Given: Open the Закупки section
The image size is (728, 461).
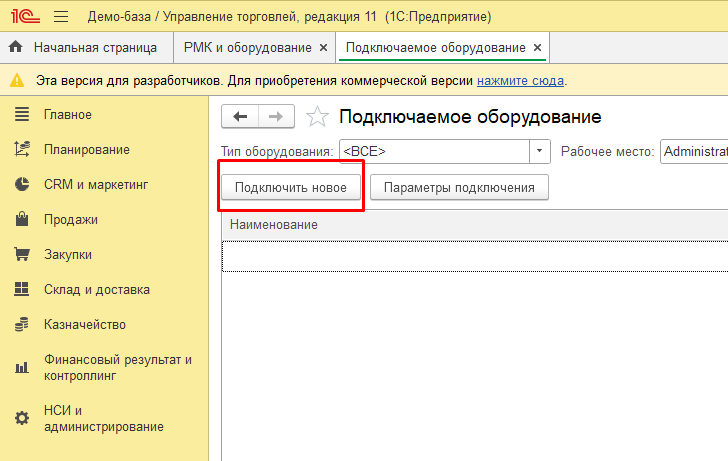Looking at the screenshot, I should coord(68,255).
